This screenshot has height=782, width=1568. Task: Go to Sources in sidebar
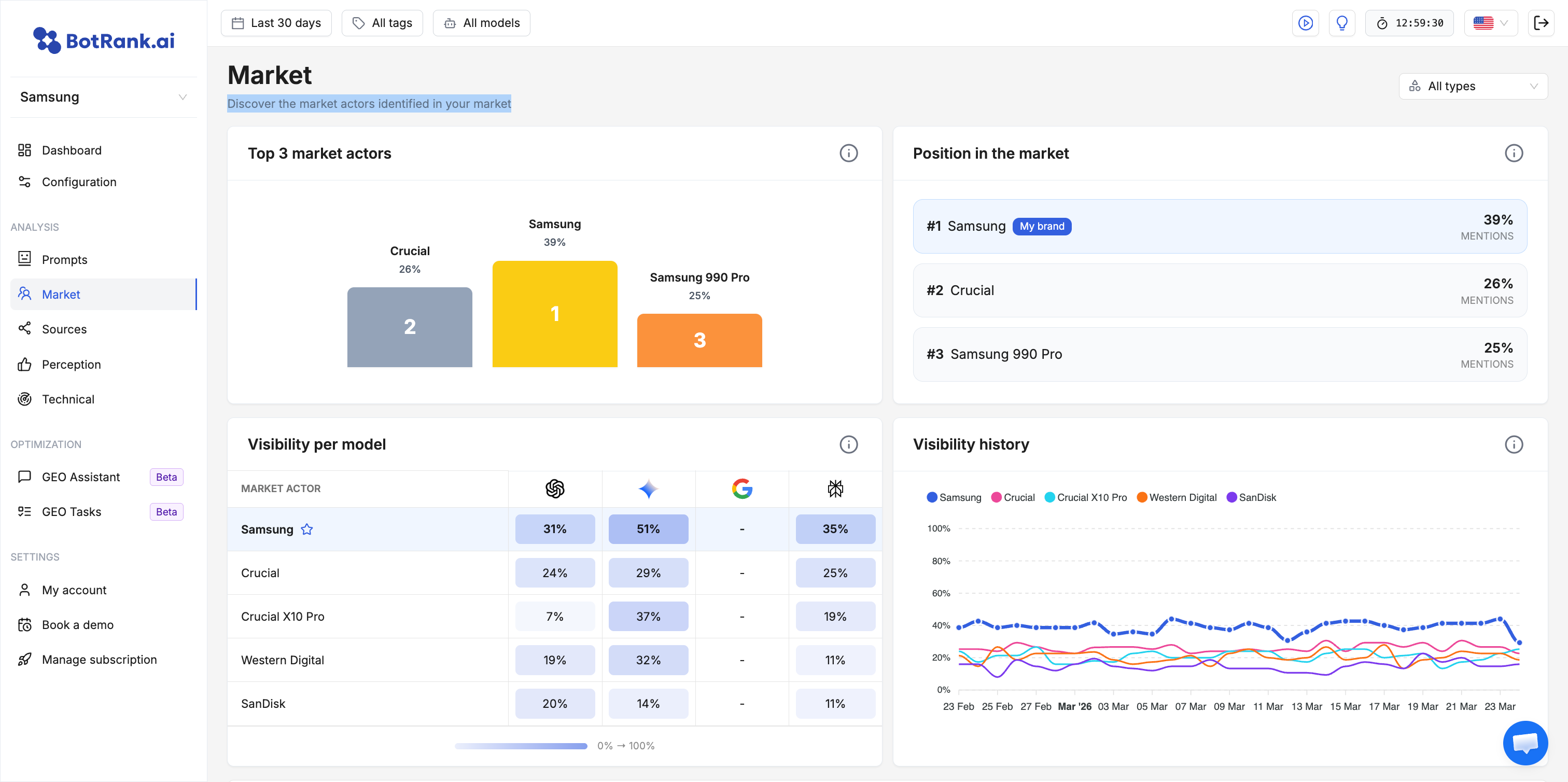(64, 329)
